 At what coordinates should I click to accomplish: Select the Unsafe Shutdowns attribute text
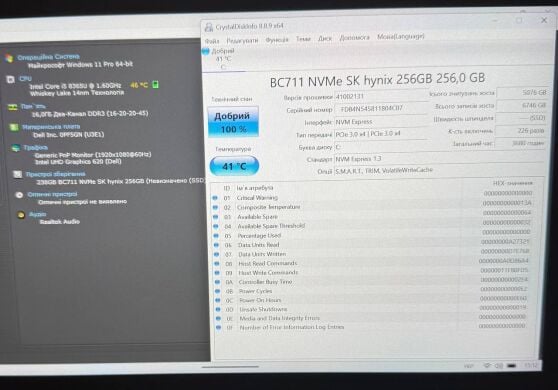[263, 309]
